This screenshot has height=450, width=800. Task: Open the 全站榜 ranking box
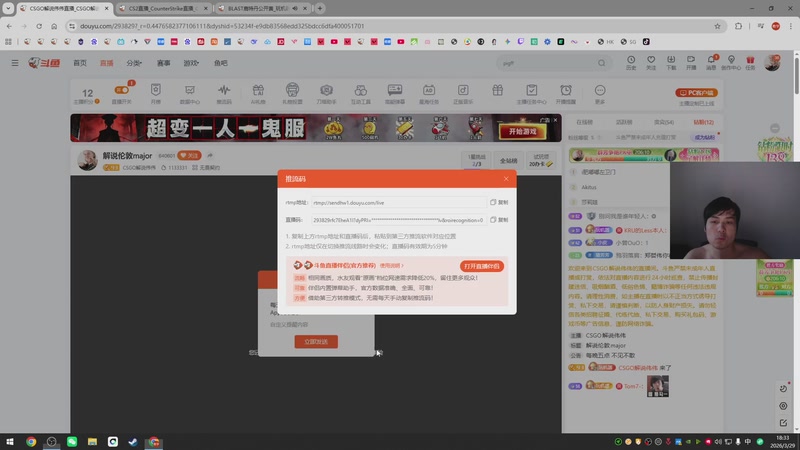[508, 160]
